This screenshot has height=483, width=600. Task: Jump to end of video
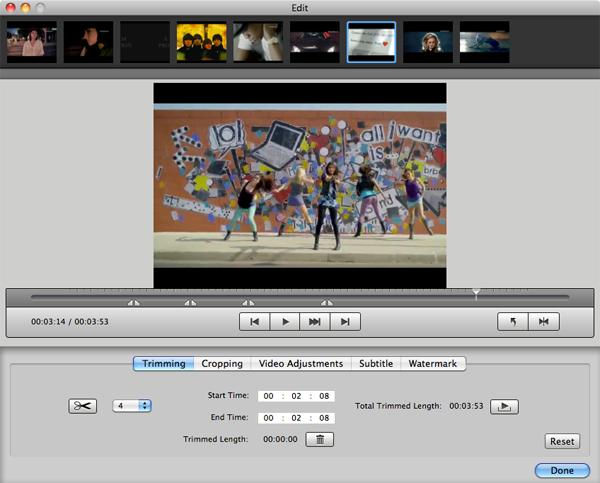[x=345, y=321]
